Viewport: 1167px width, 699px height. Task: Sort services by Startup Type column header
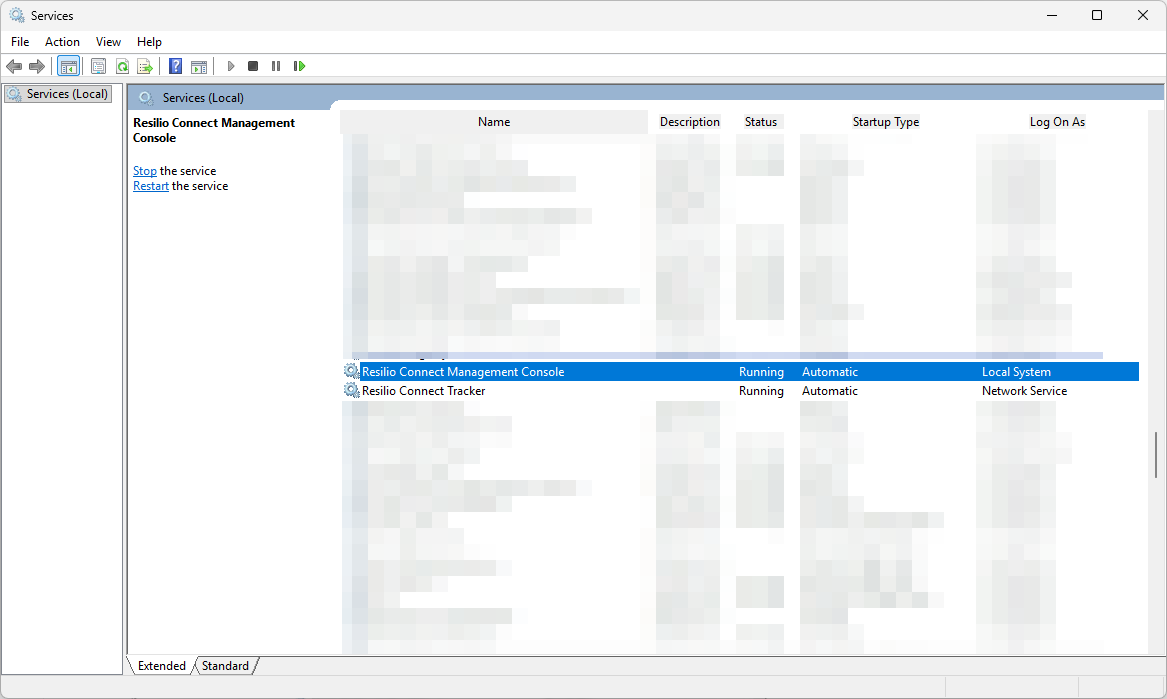pos(885,122)
